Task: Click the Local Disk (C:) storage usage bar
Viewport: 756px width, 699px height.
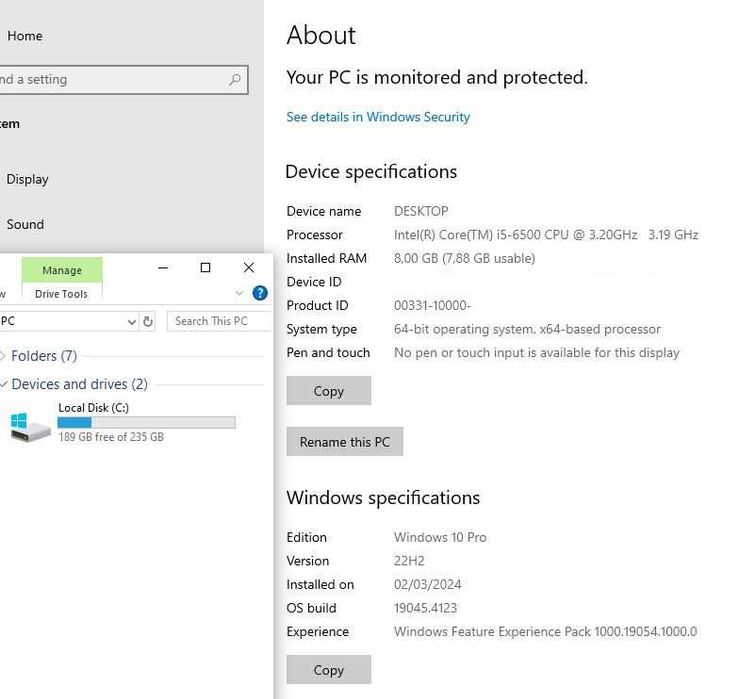Action: [x=146, y=423]
